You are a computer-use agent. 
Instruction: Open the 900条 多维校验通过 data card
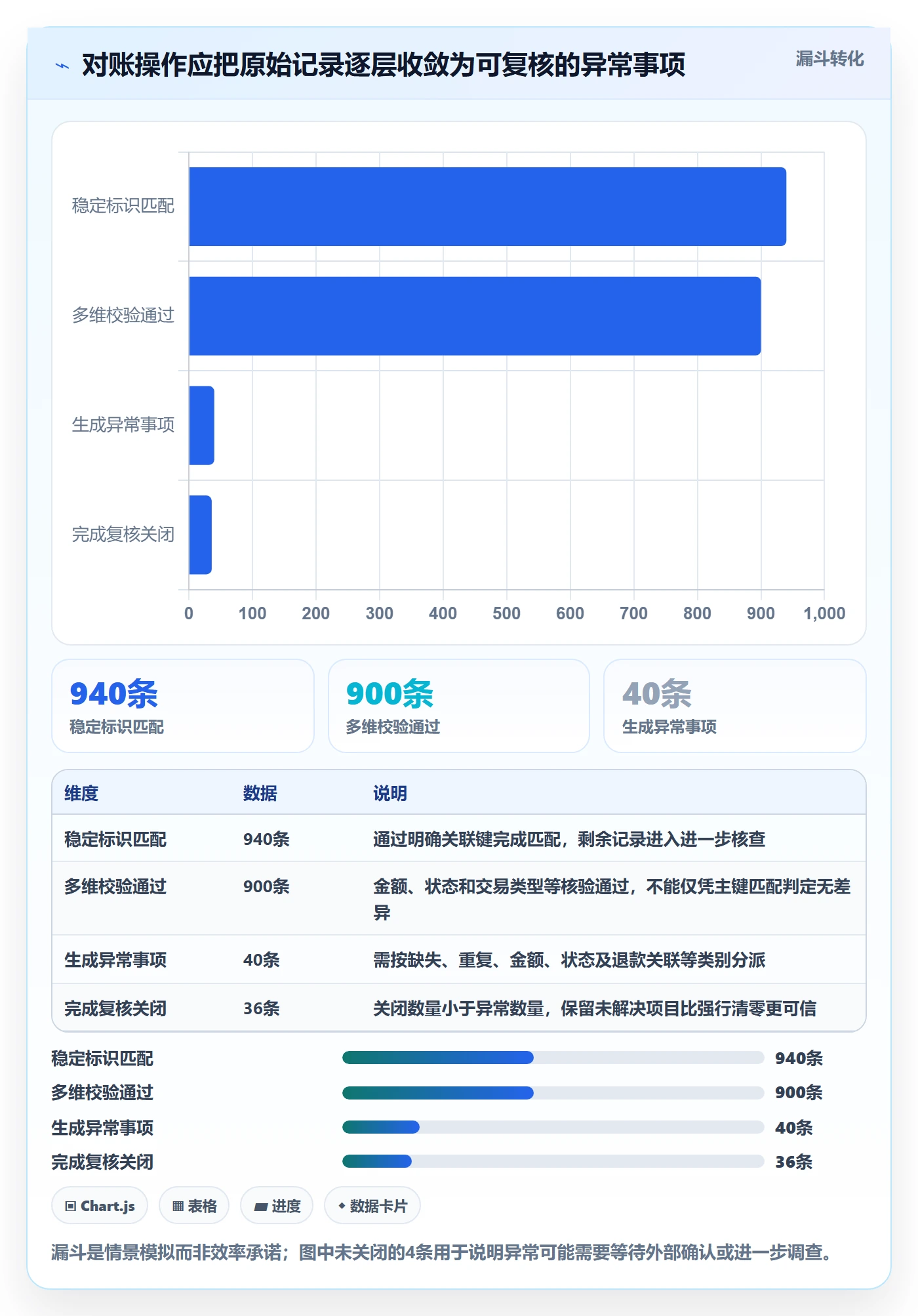click(x=459, y=706)
